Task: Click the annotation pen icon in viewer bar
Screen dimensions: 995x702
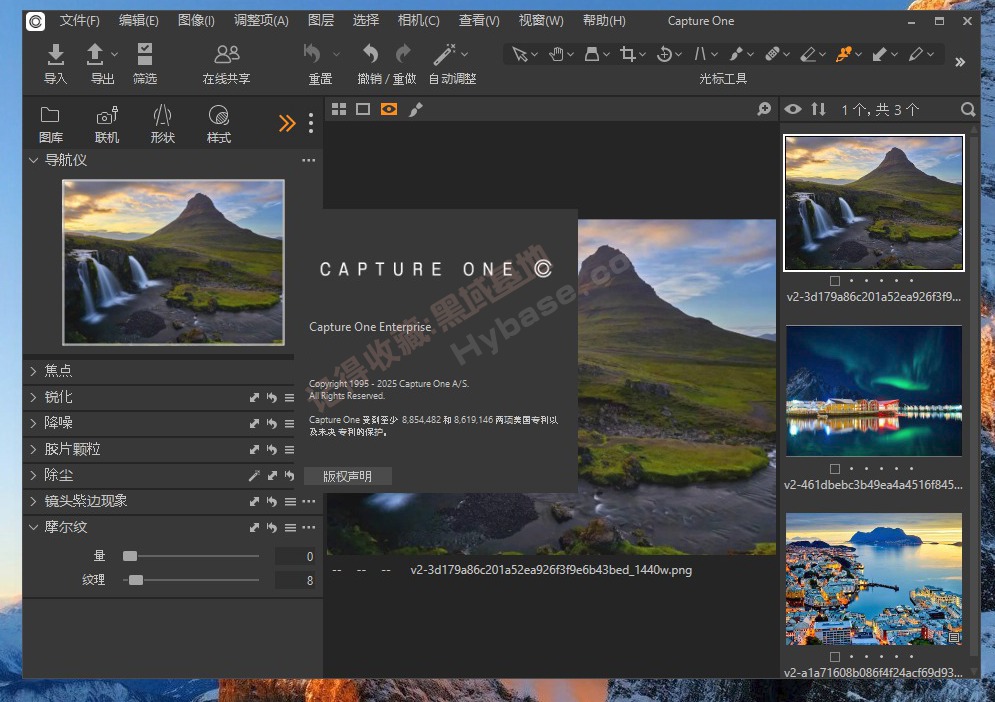Action: 416,109
